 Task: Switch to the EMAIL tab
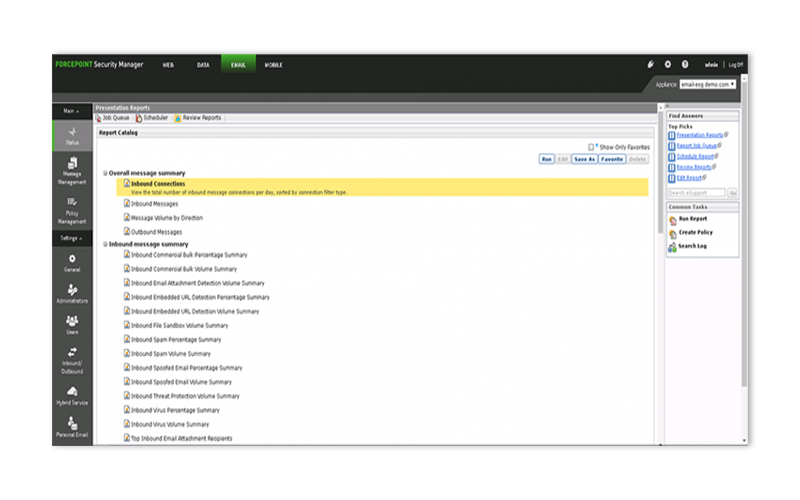pyautogui.click(x=238, y=64)
